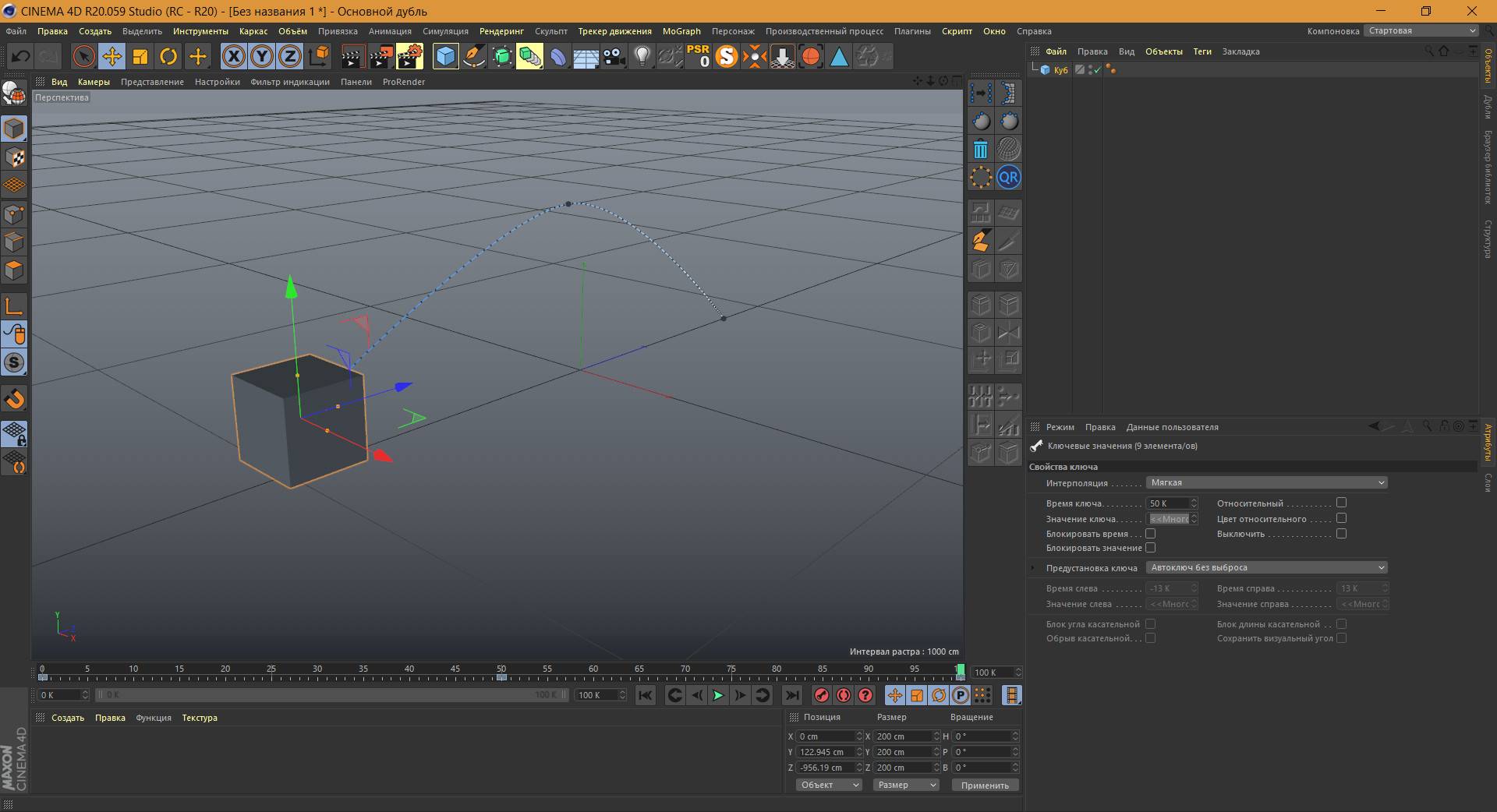Viewport: 1497px width, 812px height.
Task: Toggle X axis lock
Action: [x=233, y=56]
